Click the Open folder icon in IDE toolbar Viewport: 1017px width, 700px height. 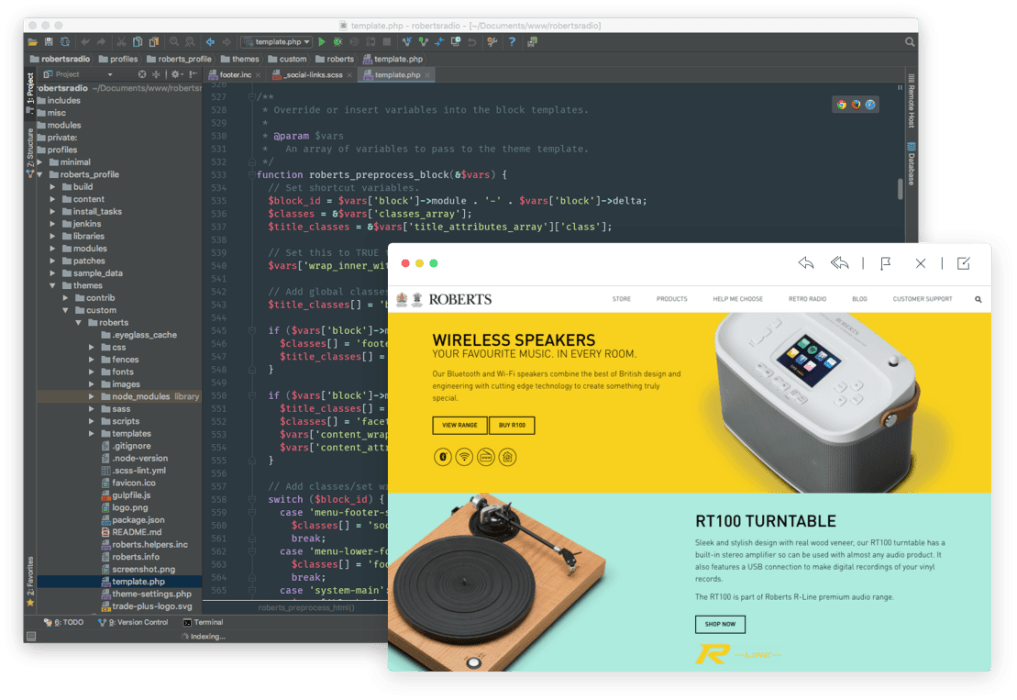32,42
